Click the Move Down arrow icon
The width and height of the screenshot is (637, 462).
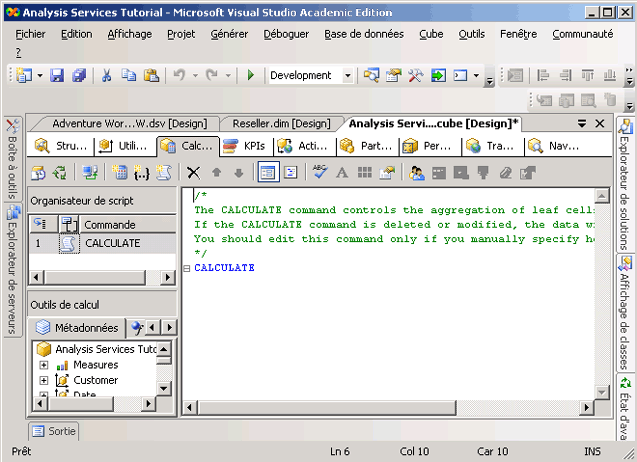(x=238, y=173)
